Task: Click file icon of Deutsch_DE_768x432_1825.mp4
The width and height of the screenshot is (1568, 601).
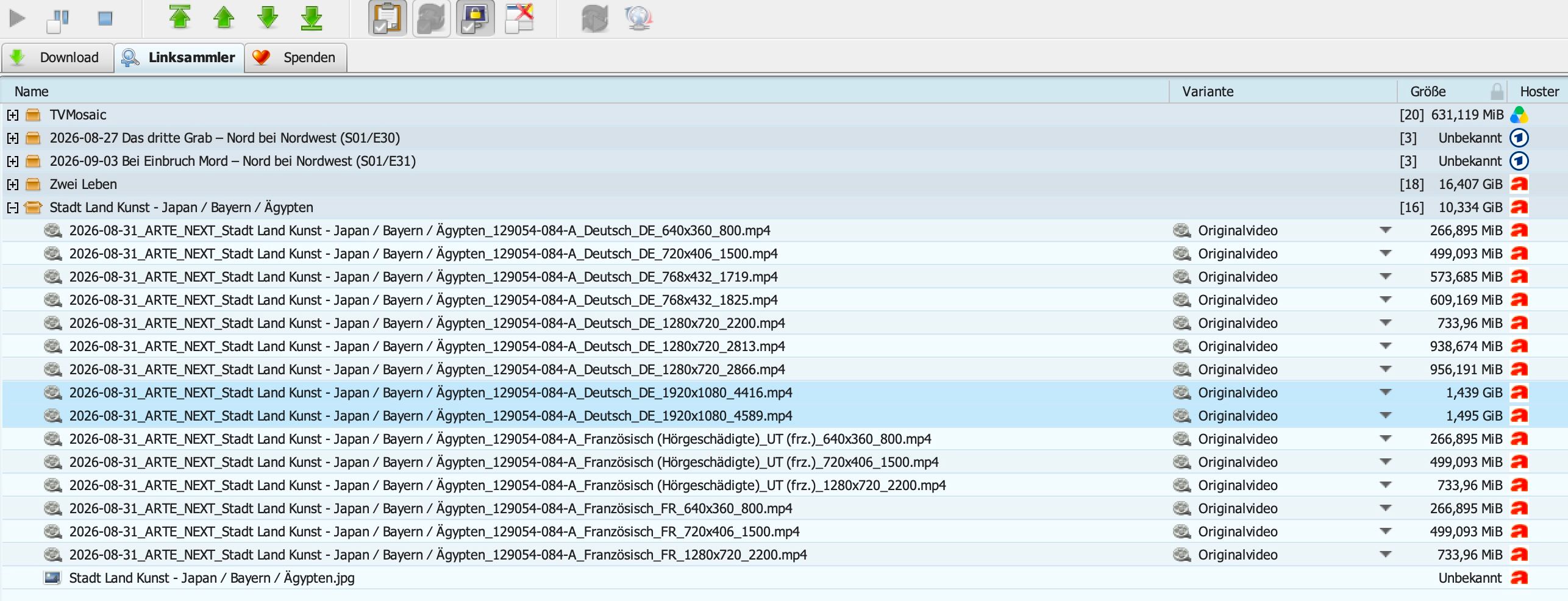Action: (53, 300)
